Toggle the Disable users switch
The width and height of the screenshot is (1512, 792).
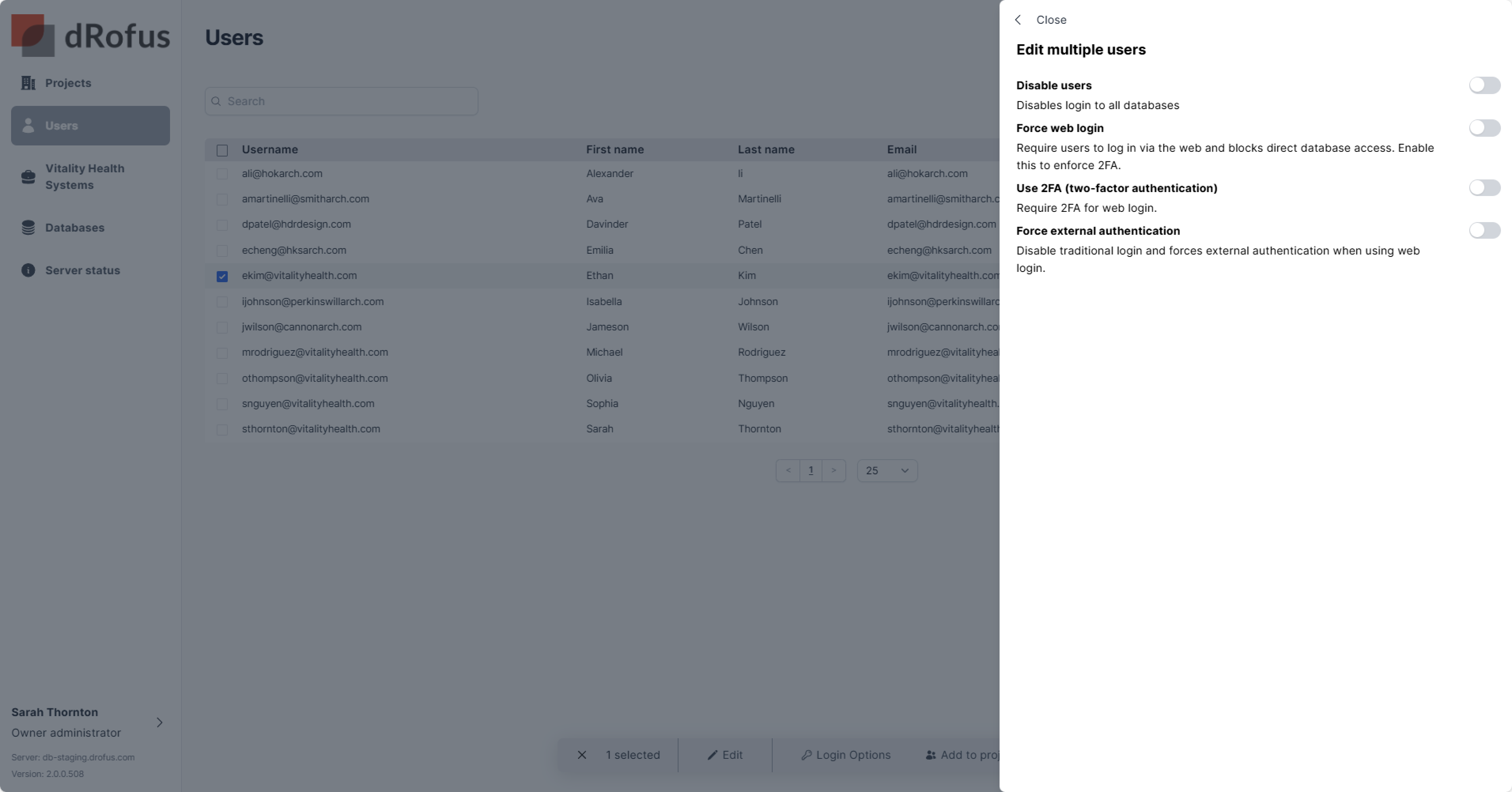(x=1484, y=86)
